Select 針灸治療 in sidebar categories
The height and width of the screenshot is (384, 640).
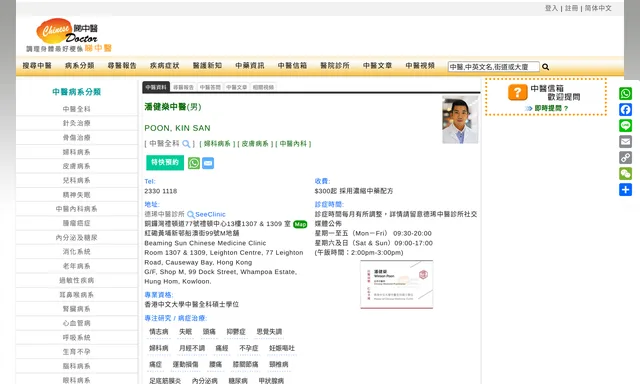point(77,123)
